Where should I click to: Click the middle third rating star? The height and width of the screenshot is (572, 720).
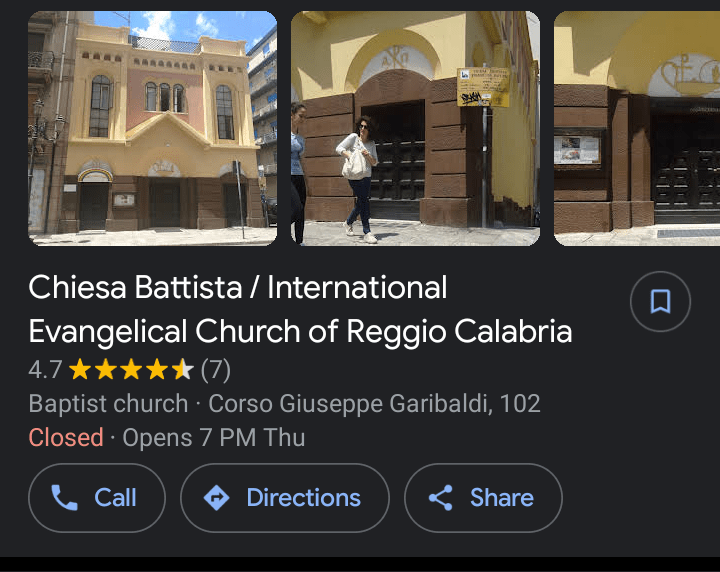(131, 369)
